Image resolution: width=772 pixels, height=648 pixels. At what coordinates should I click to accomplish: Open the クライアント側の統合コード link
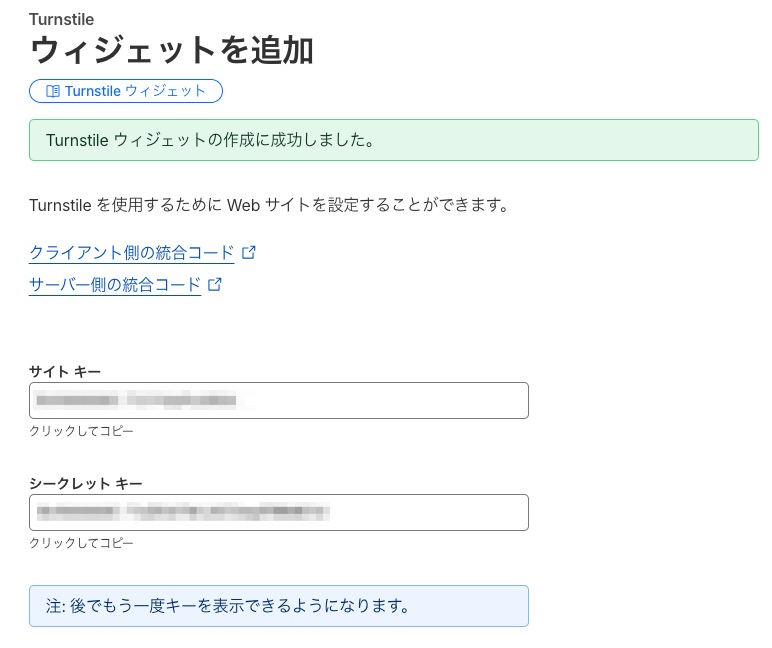[131, 252]
